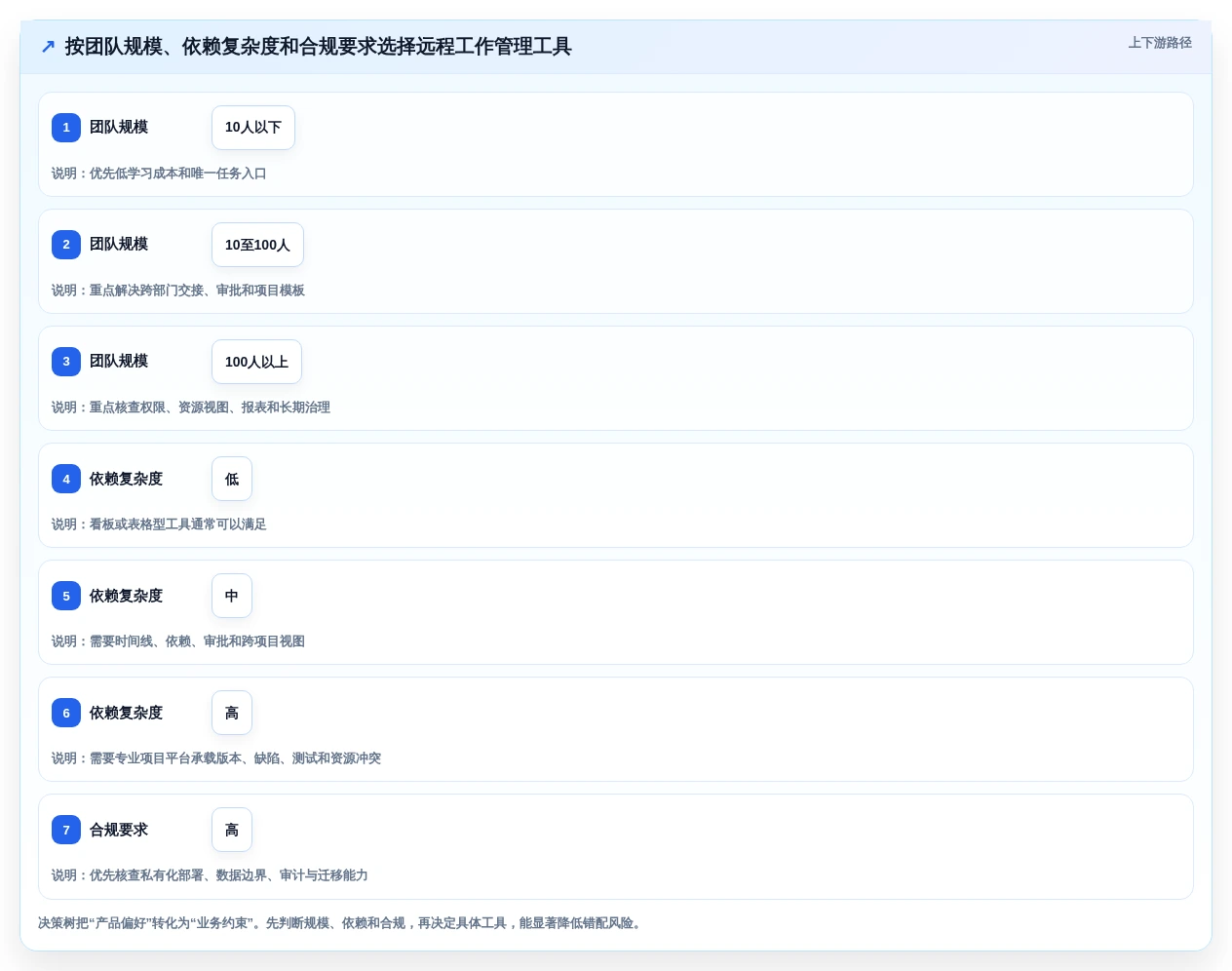Click the number 5 badge

coord(66,596)
